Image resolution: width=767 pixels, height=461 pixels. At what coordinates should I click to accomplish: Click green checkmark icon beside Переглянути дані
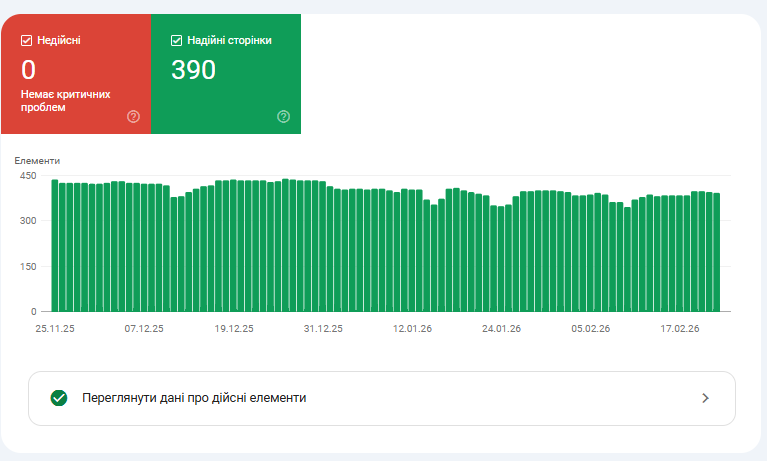coord(59,398)
